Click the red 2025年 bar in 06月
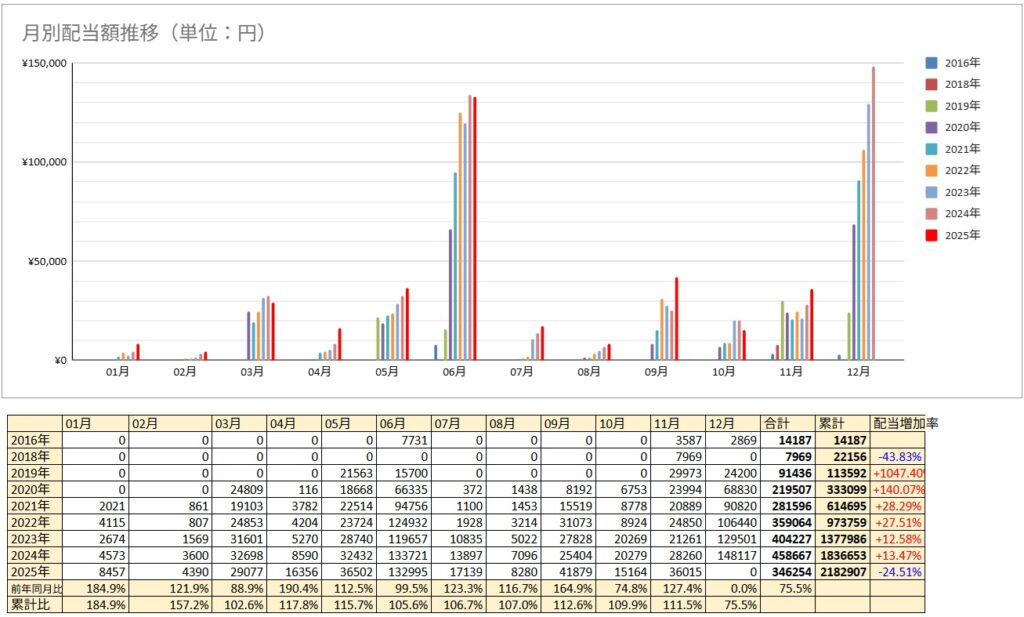This screenshot has width=1024, height=617. 474,230
